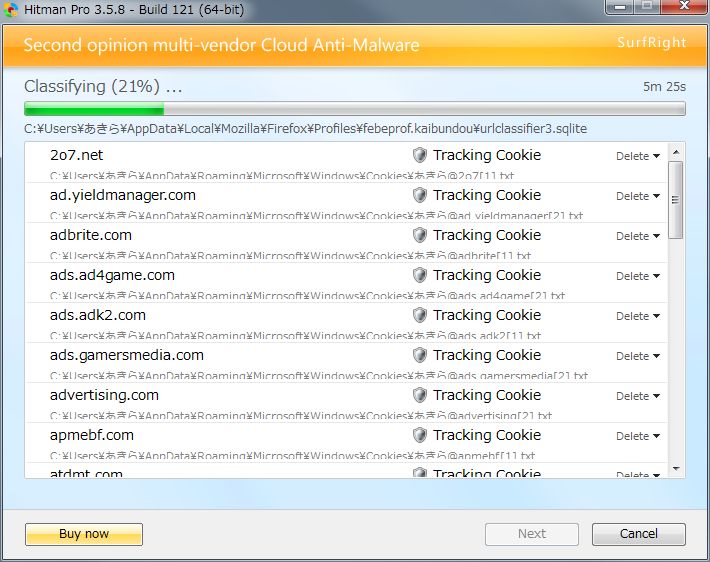Click ads.gamersmedia.com shield icon
The height and width of the screenshot is (562, 710).
[420, 355]
